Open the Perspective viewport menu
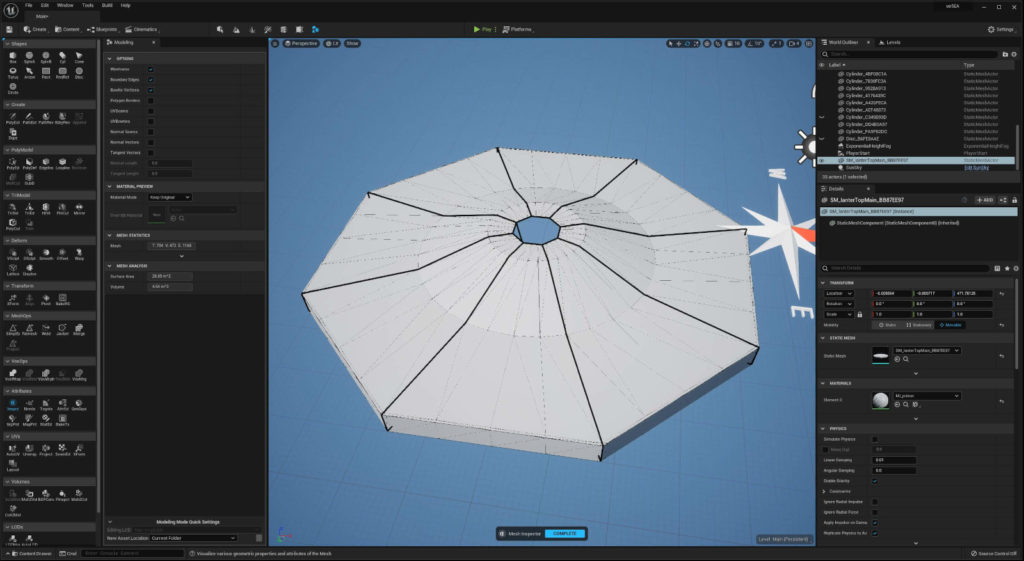The height and width of the screenshot is (561, 1024). [301, 44]
